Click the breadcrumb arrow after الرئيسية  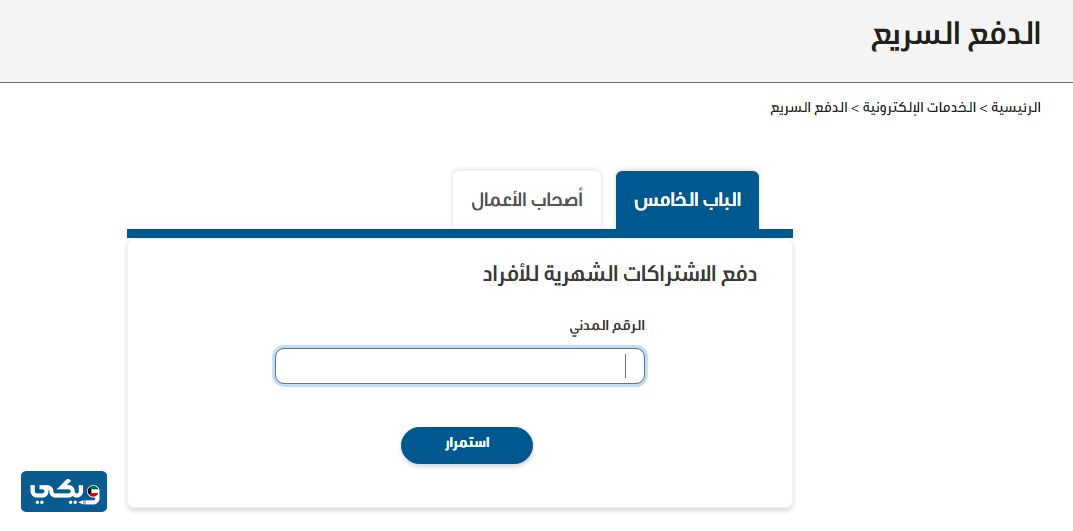click(984, 107)
